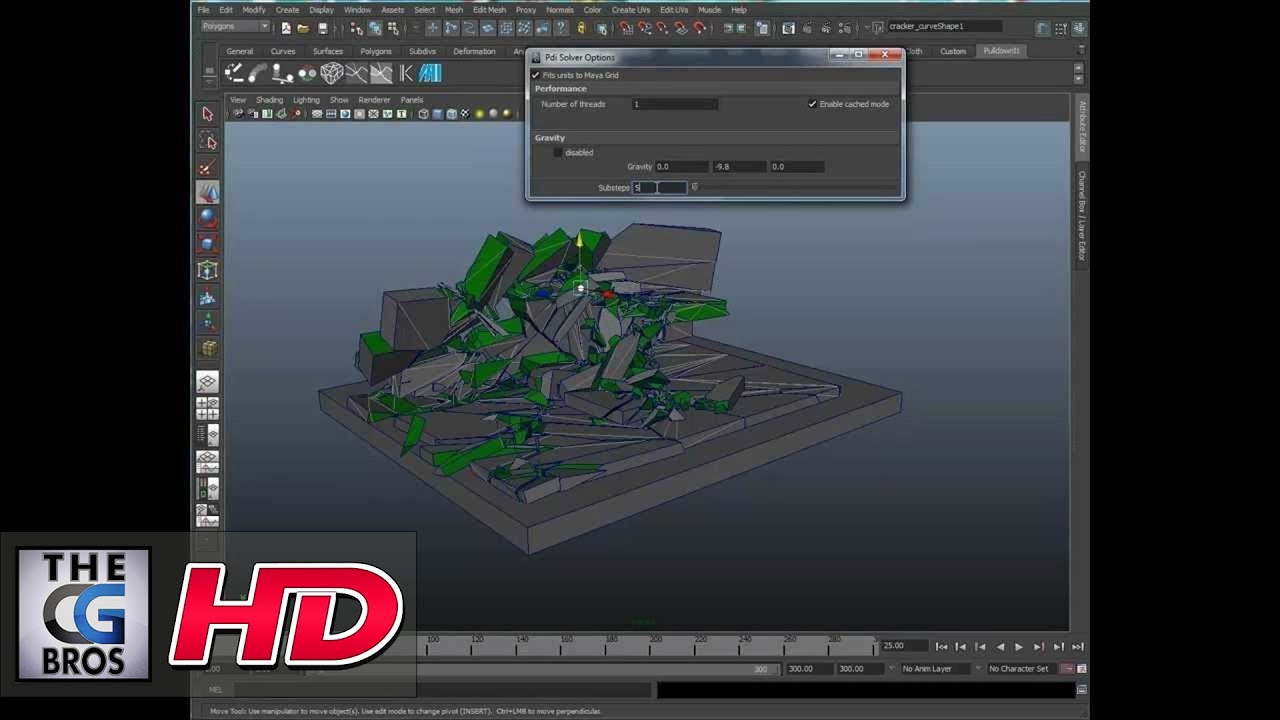Select the Scale tool cube icon

[208, 244]
